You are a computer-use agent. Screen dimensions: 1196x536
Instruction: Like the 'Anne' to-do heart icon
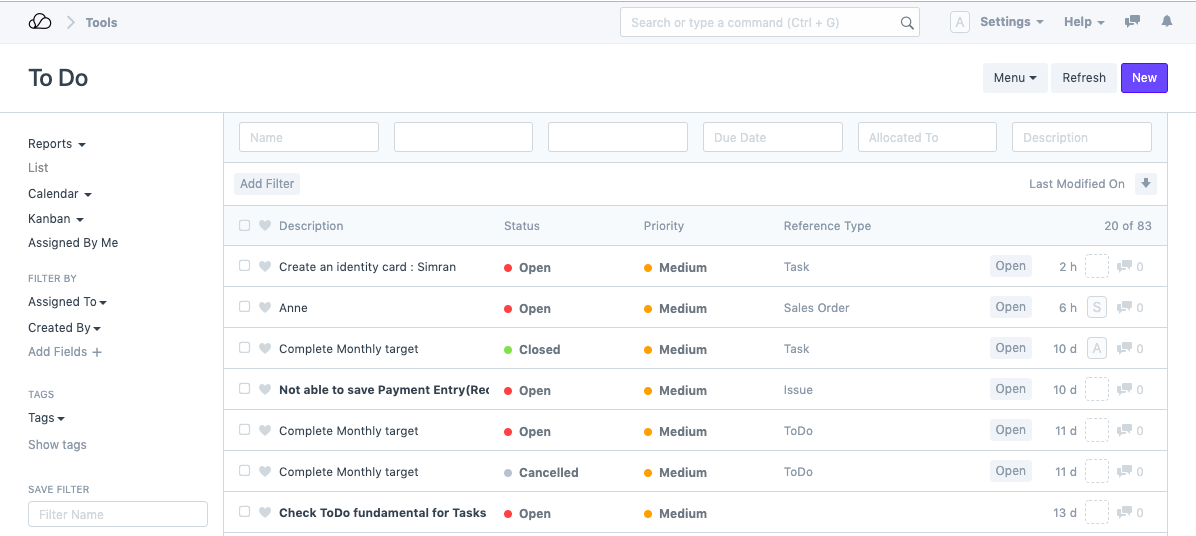pyautogui.click(x=265, y=308)
